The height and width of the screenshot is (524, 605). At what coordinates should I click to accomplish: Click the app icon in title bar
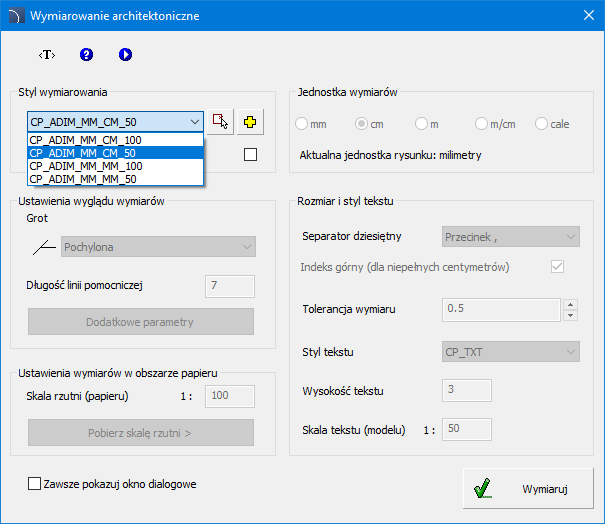coord(15,16)
